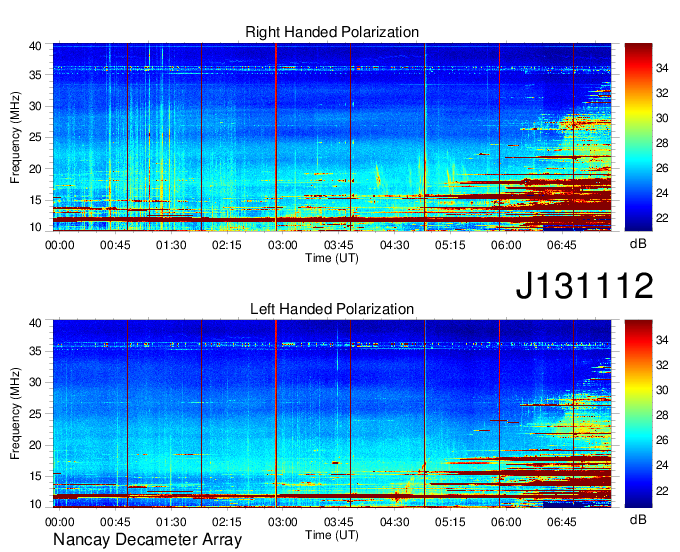
Task: Click the red vertical line near 03:00 in the top plot
Action: click(x=276, y=137)
